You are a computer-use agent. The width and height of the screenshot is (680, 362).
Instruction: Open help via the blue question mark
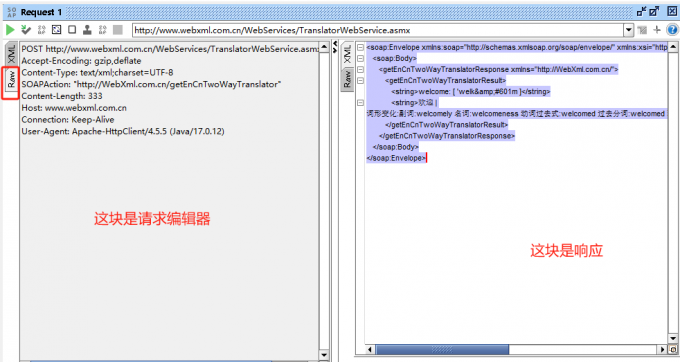pos(672,30)
